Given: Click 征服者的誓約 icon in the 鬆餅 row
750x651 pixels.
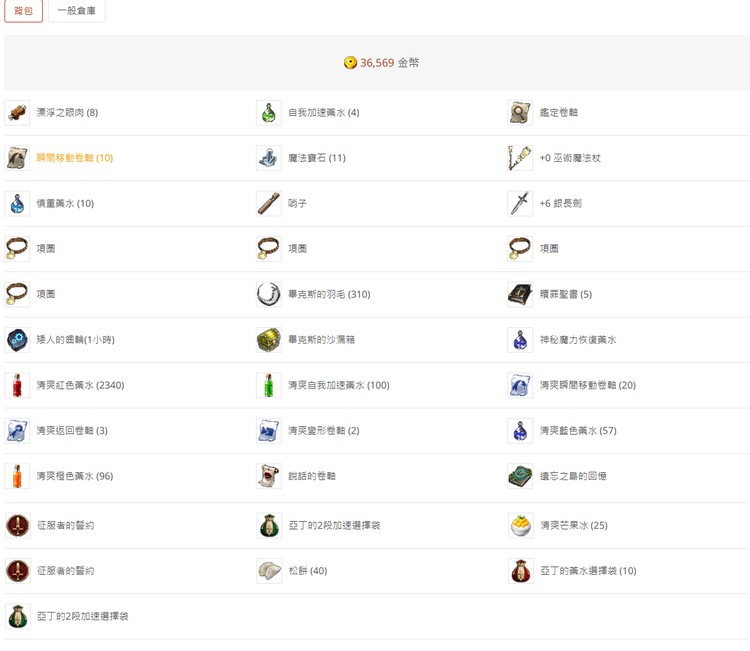Looking at the screenshot, I should click(18, 571).
